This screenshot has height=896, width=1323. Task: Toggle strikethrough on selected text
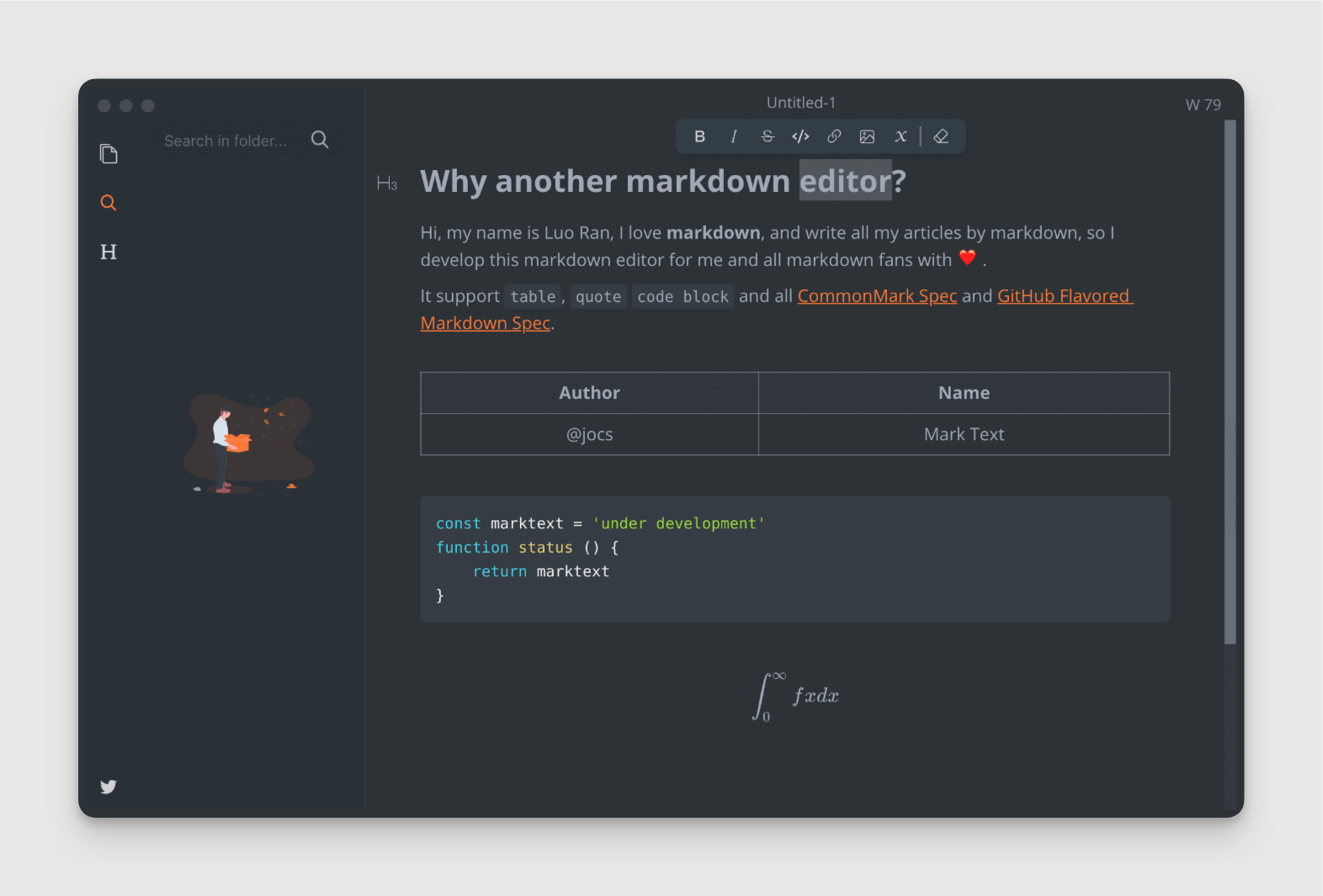click(768, 136)
